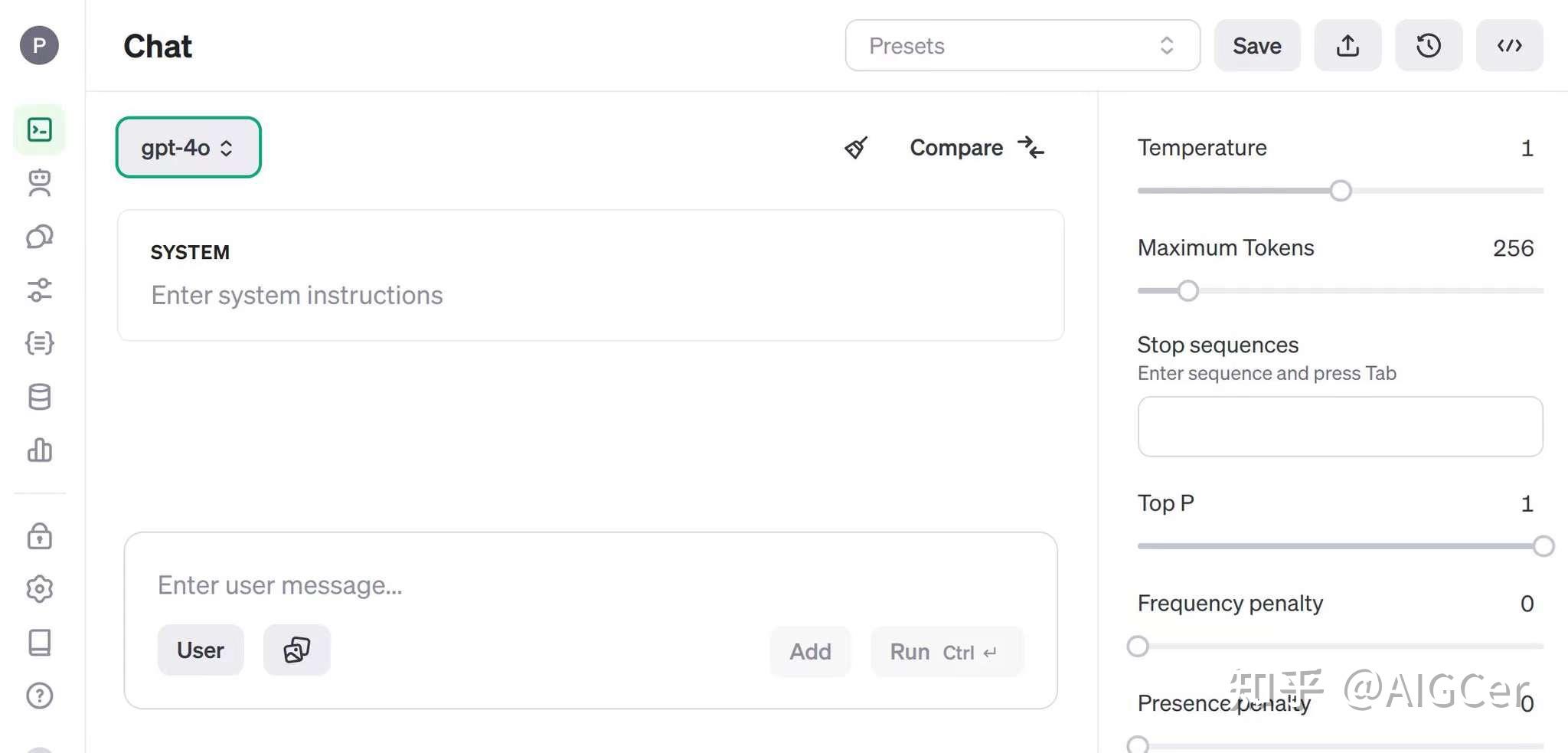Click the Save button

[x=1257, y=46]
